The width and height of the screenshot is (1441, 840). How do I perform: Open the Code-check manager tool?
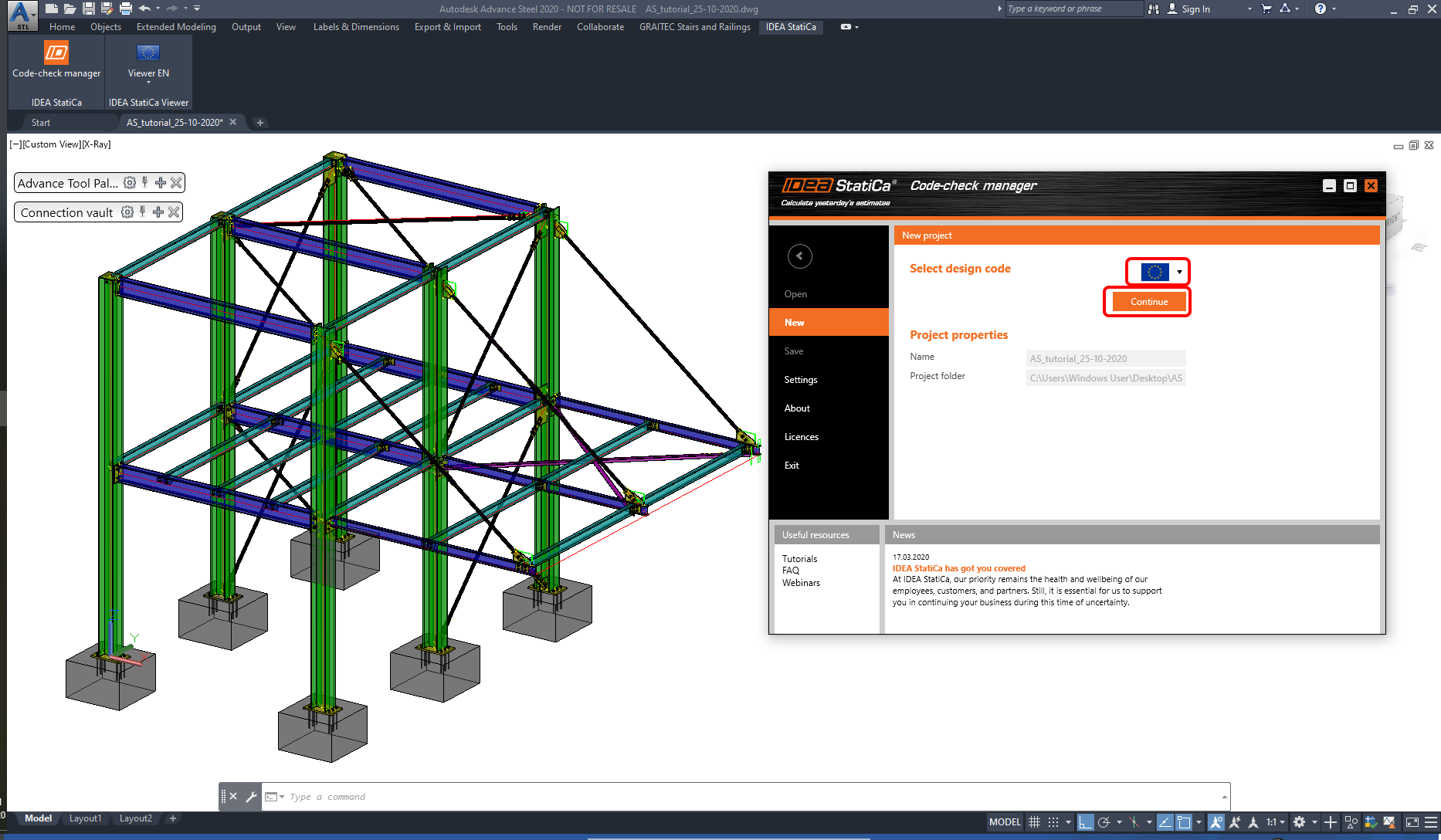56,60
